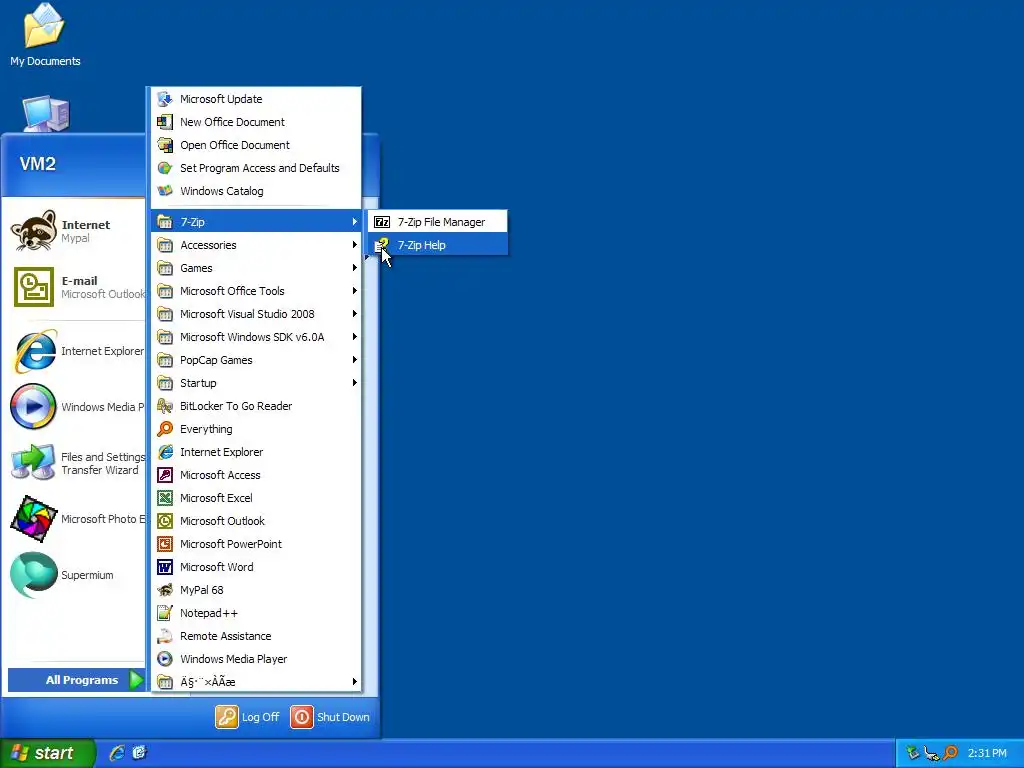Launch Microsoft PowerPoint icon
Screen dimensions: 1024x768
(165, 544)
